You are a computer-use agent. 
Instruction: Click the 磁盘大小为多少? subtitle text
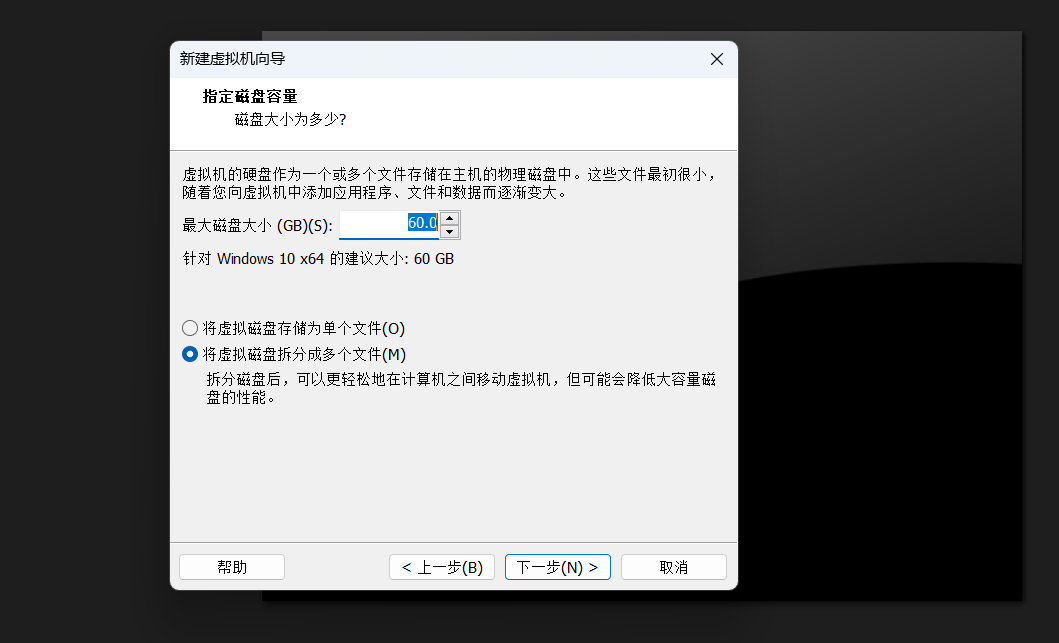point(290,120)
